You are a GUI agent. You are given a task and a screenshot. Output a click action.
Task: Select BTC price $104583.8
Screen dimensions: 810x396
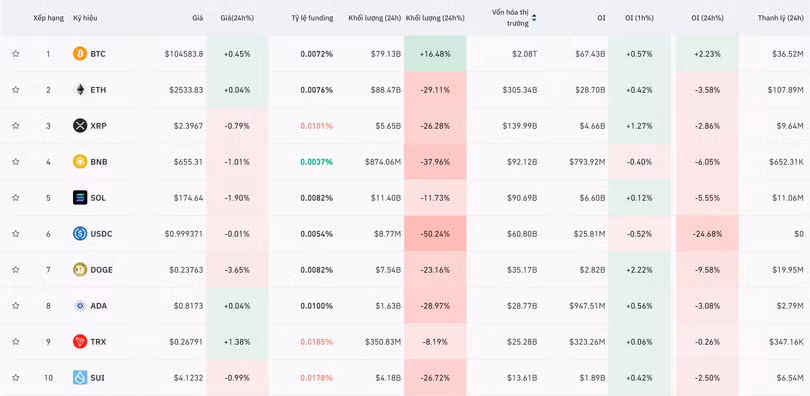pyautogui.click(x=184, y=54)
